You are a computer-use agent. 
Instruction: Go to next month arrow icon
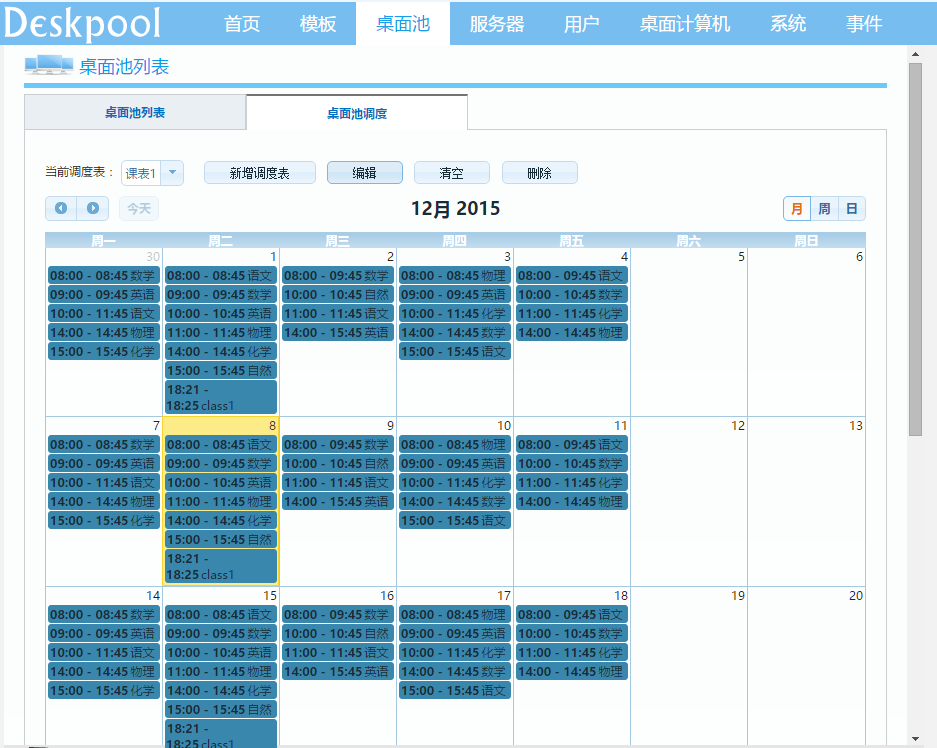(x=93, y=209)
